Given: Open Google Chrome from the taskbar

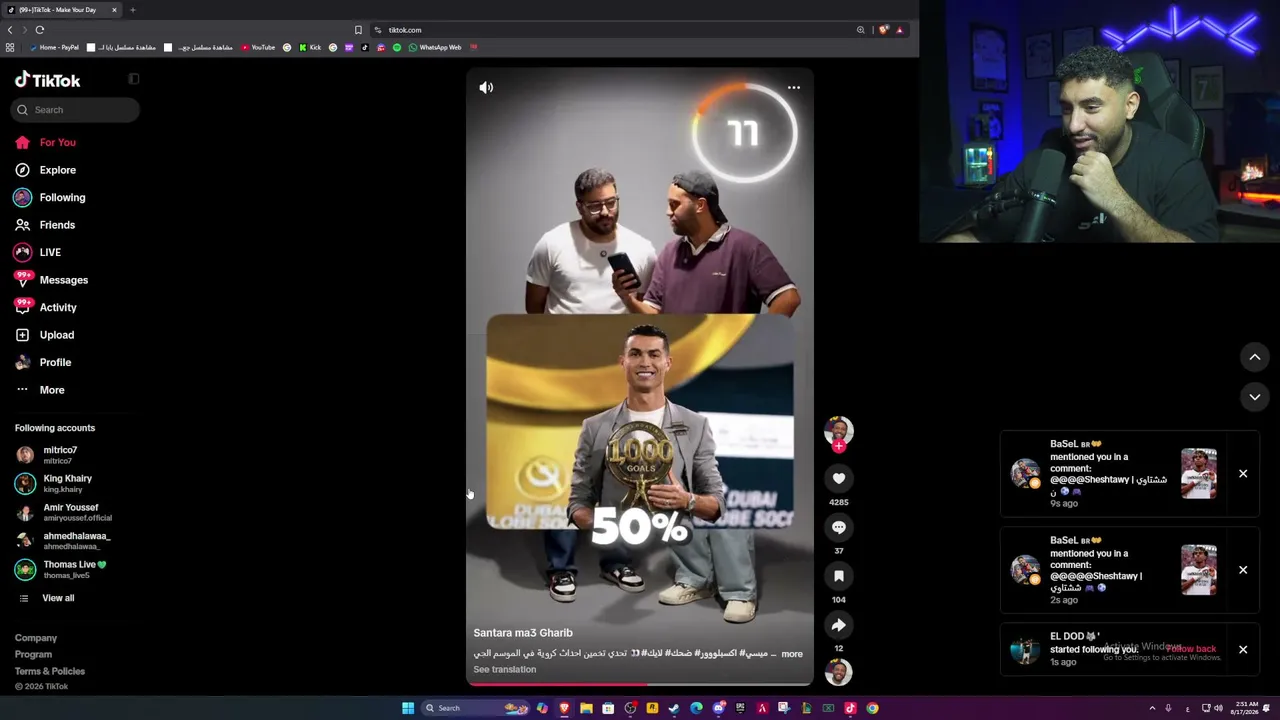Looking at the screenshot, I should (x=872, y=708).
